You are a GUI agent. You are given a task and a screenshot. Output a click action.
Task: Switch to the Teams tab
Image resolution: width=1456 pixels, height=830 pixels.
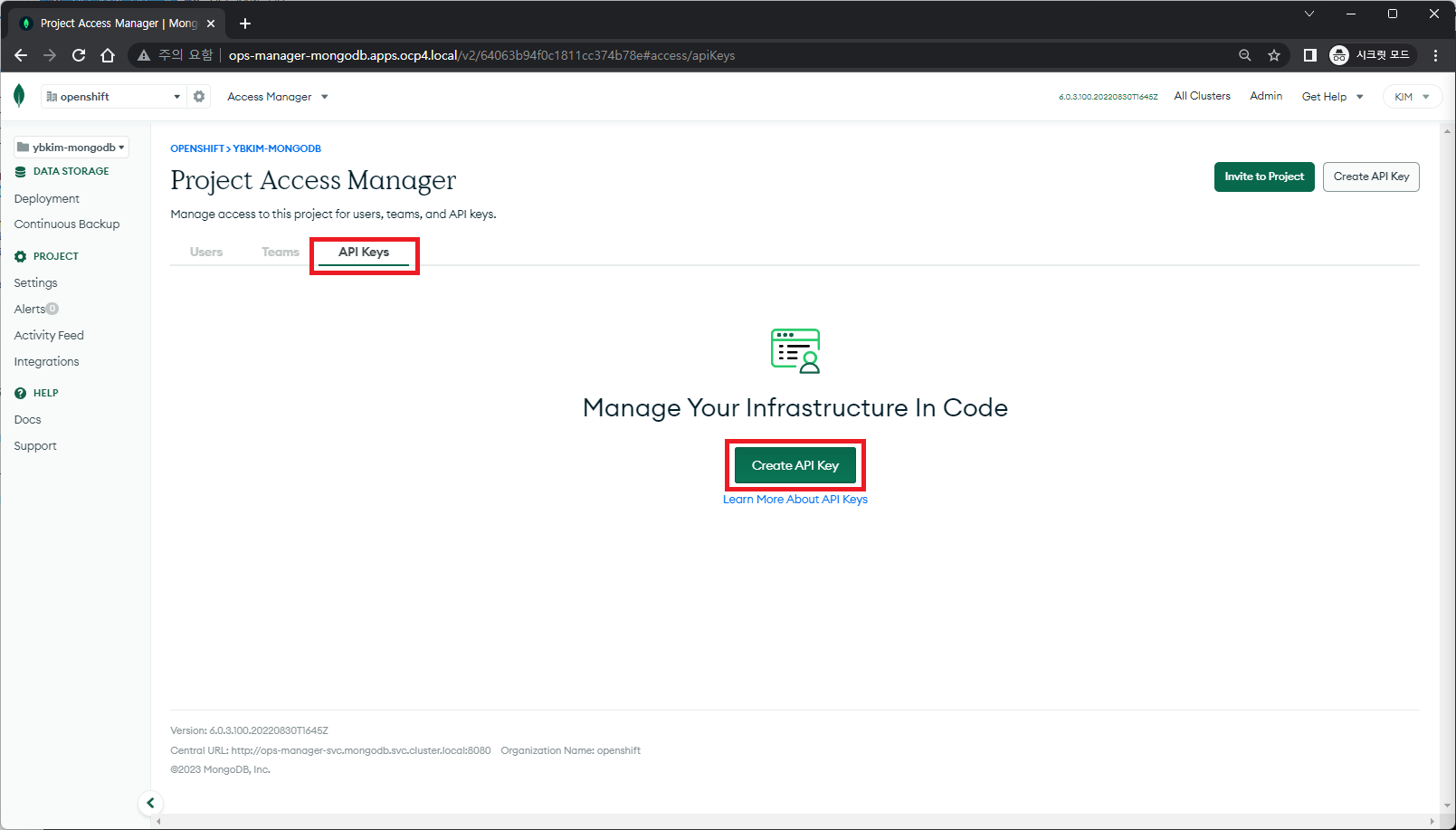coord(281,252)
